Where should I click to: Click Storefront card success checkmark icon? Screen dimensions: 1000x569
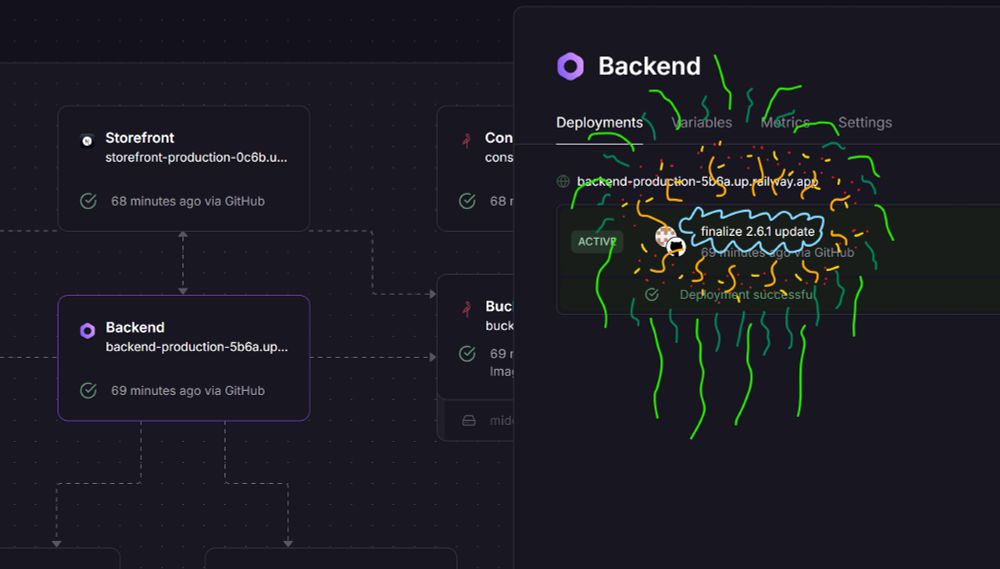(88, 201)
